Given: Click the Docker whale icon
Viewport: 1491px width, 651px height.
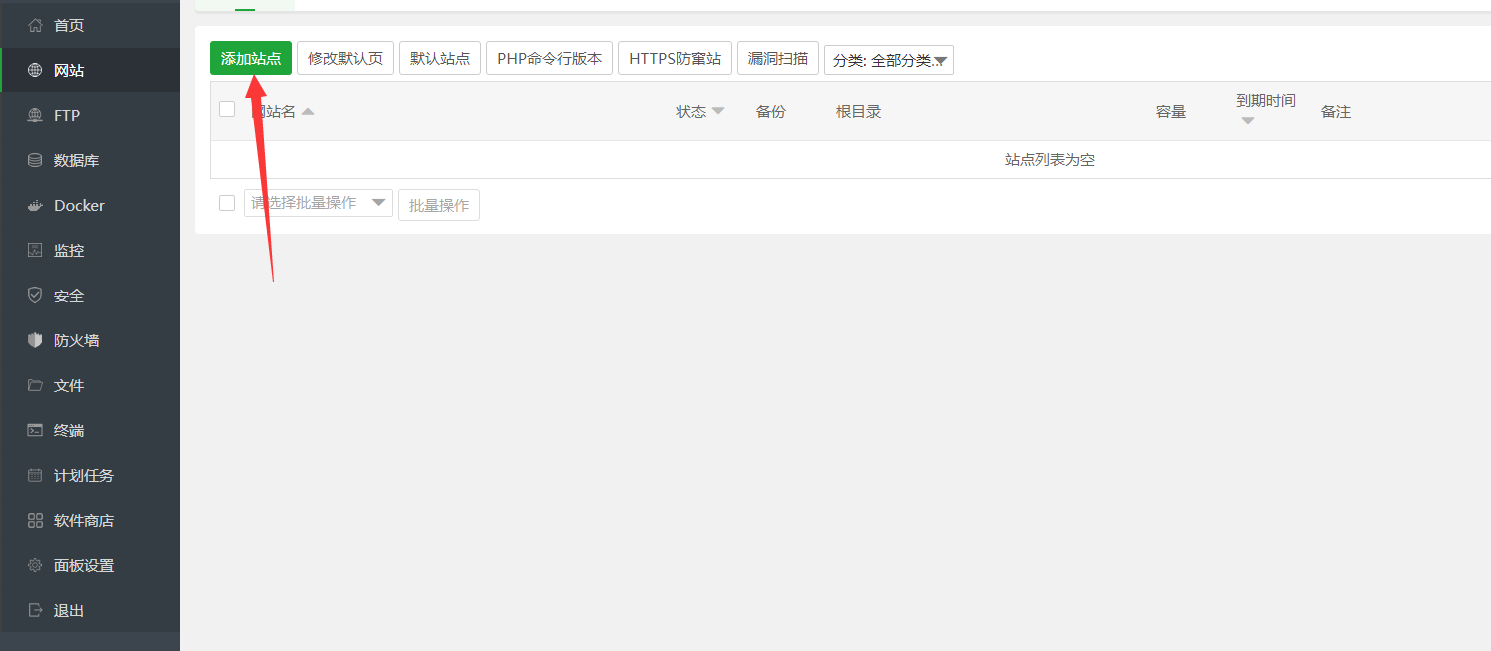Looking at the screenshot, I should tap(35, 205).
